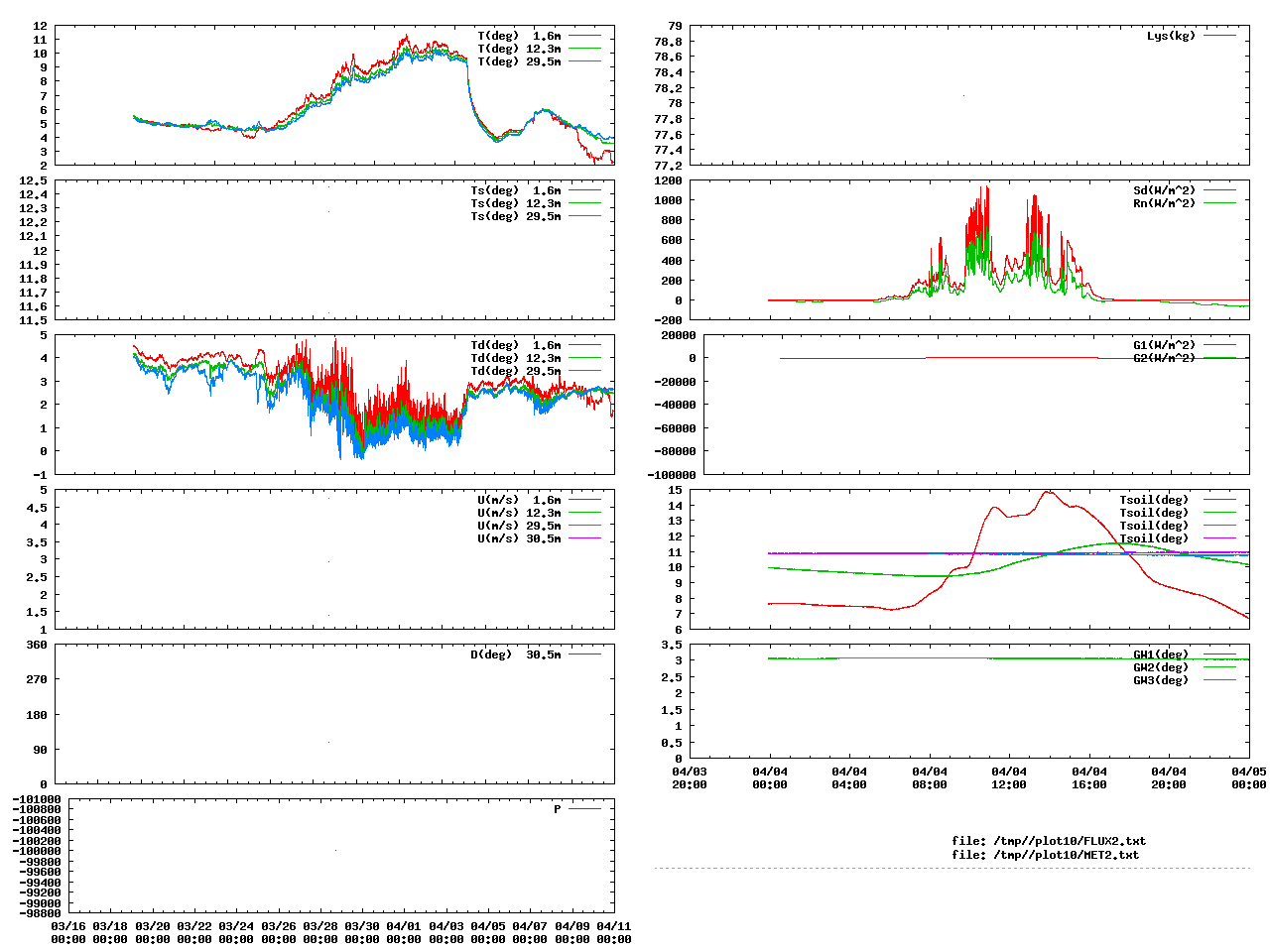Select the '03/22' date axis label
1270x952 pixels.
(x=194, y=926)
